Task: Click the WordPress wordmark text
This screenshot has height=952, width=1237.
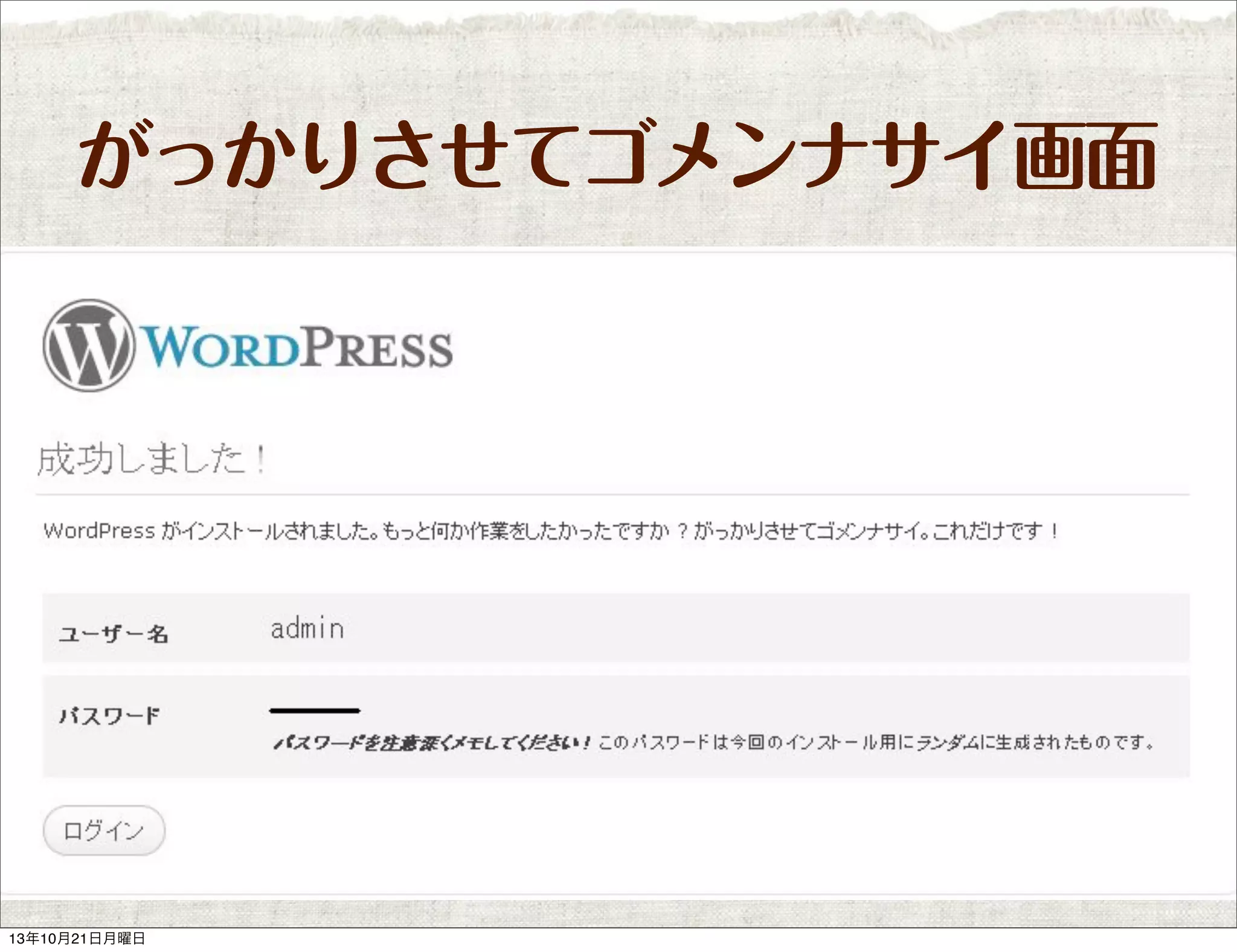Action: (x=297, y=347)
